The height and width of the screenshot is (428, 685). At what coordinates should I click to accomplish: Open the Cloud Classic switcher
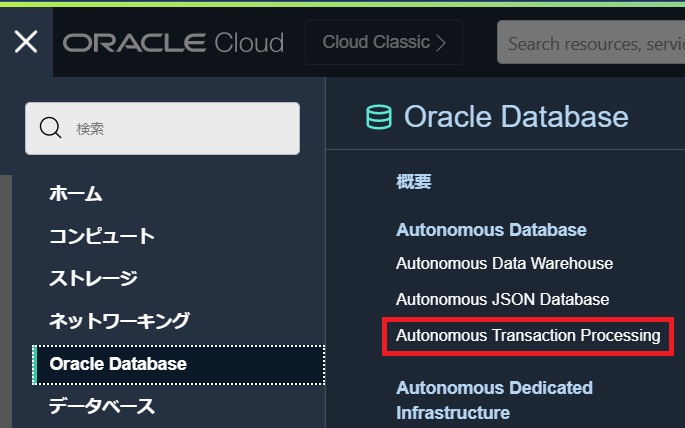point(385,43)
